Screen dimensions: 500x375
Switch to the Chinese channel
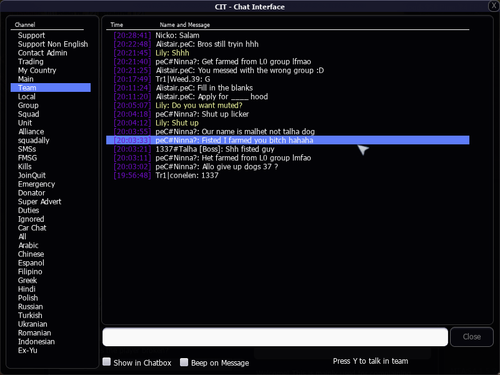pyautogui.click(x=31, y=254)
